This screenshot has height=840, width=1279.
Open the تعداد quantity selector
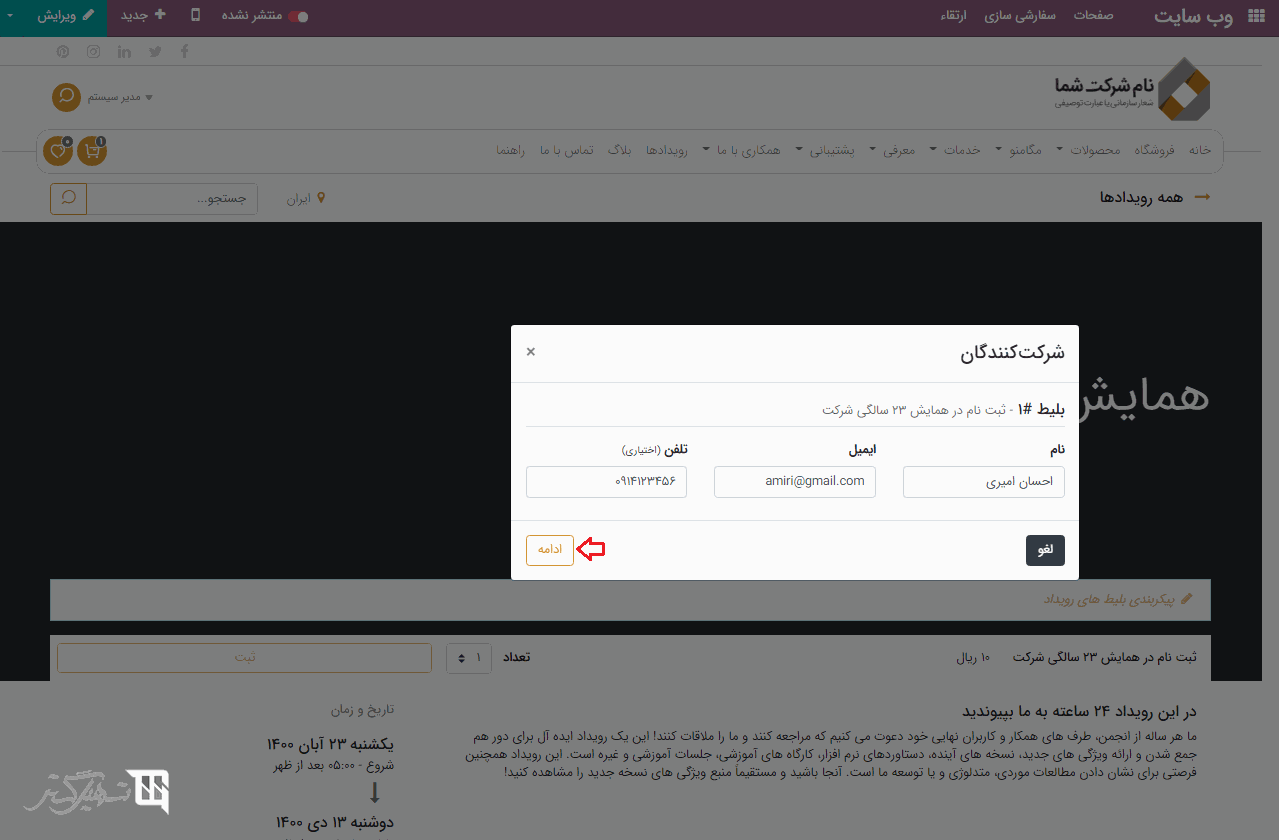coord(469,657)
